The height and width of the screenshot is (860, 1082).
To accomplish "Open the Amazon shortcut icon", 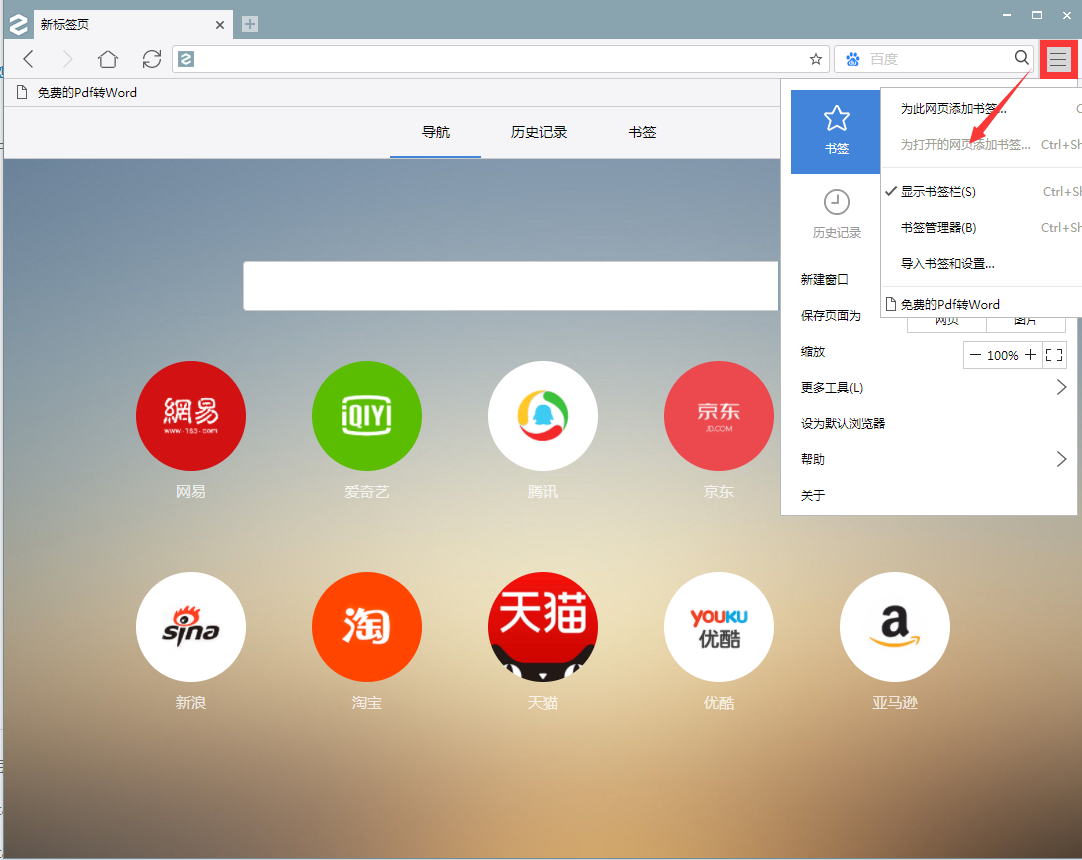I will tap(894, 627).
